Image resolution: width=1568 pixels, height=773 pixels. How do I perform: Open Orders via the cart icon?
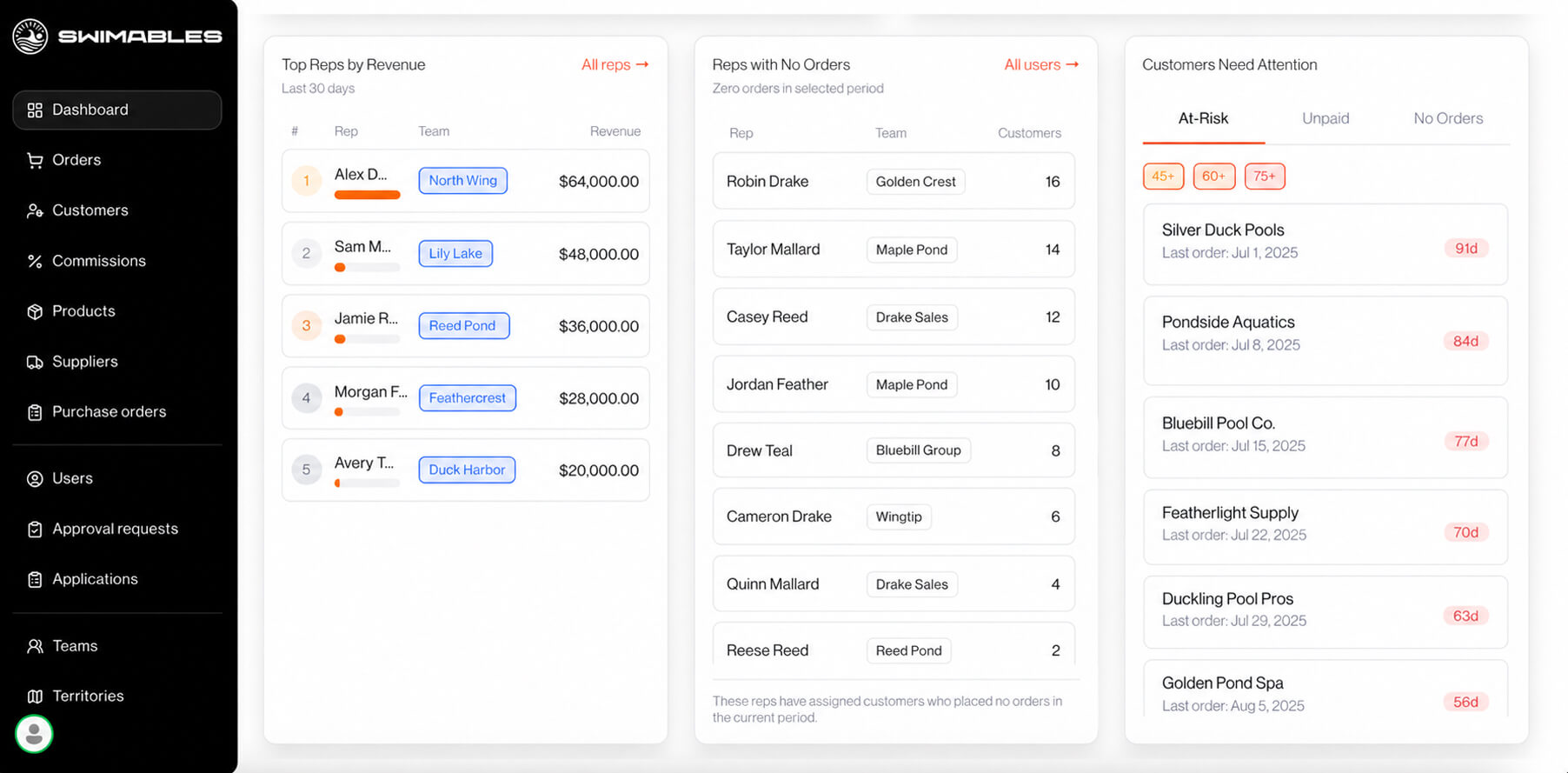(35, 161)
